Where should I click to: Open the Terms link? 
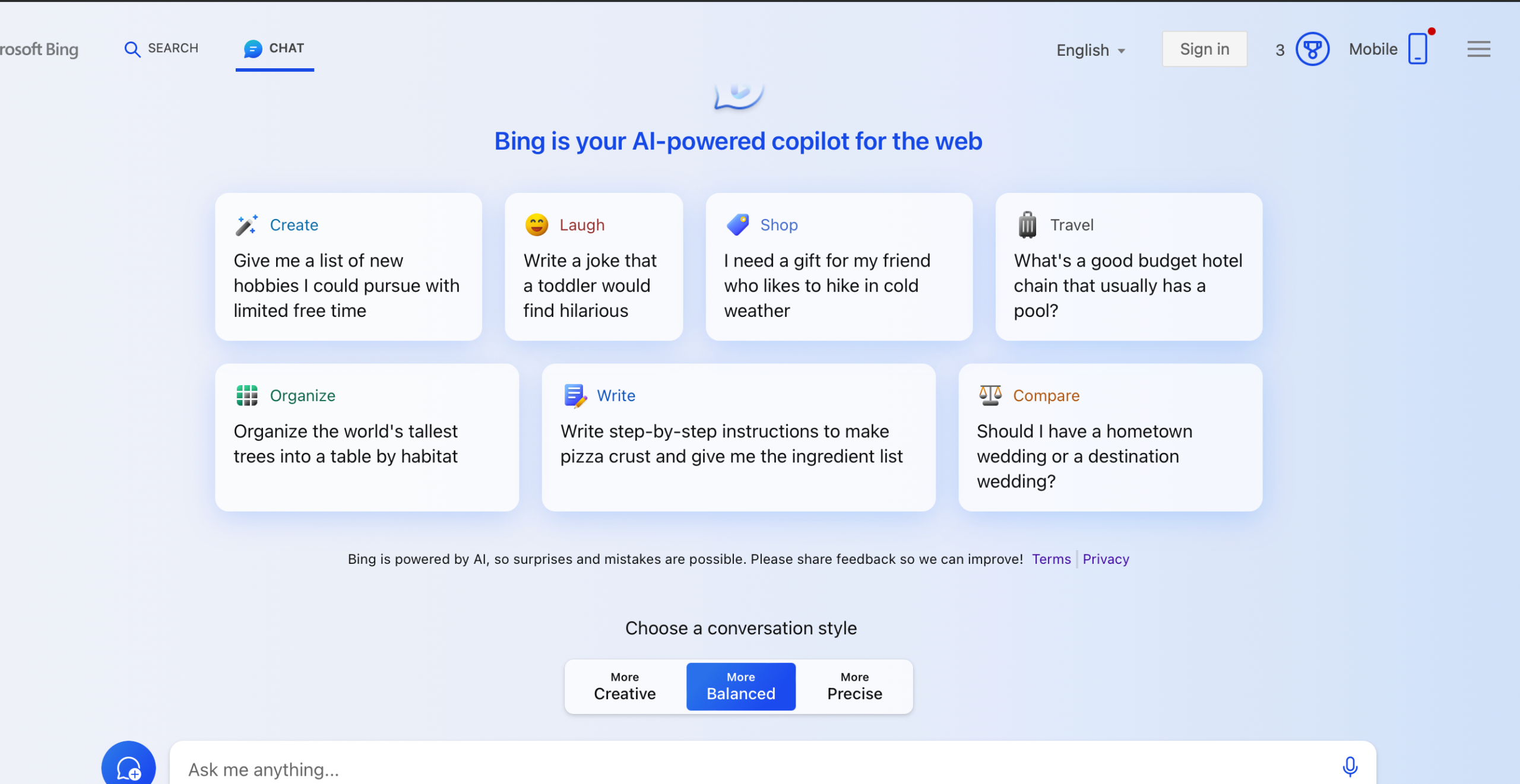pos(1051,559)
